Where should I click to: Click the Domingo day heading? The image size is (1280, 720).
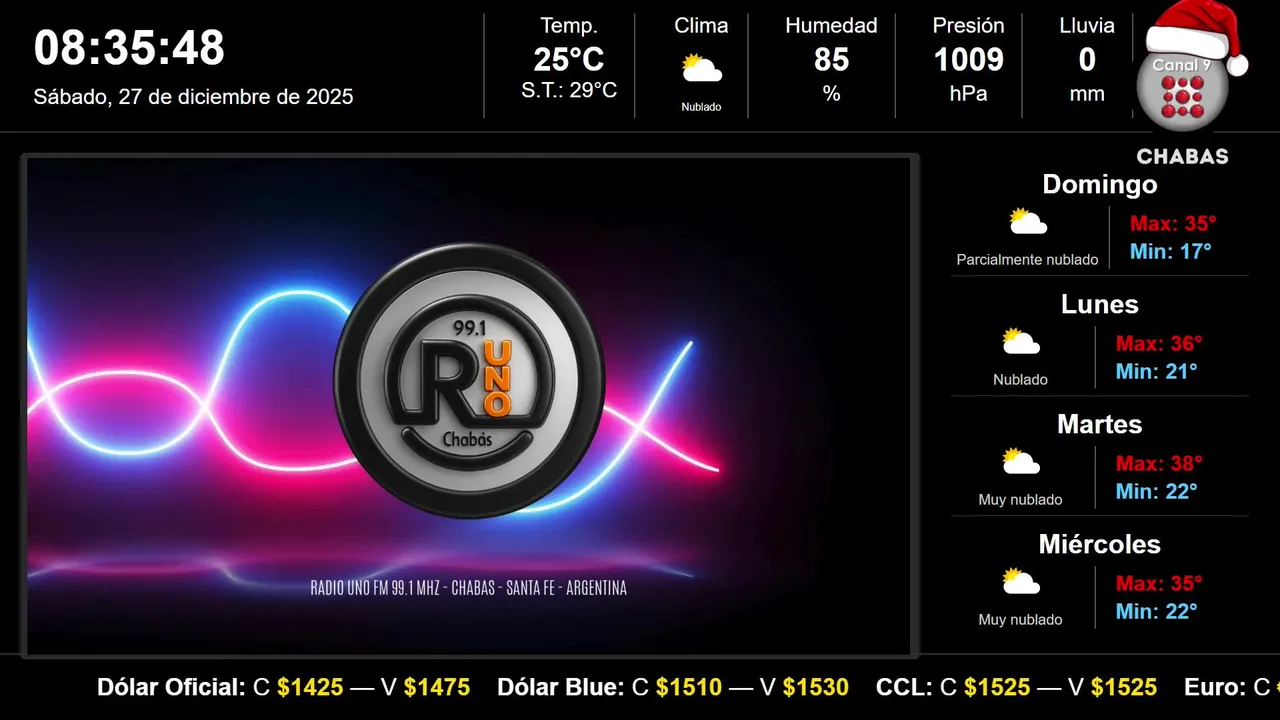click(1100, 184)
